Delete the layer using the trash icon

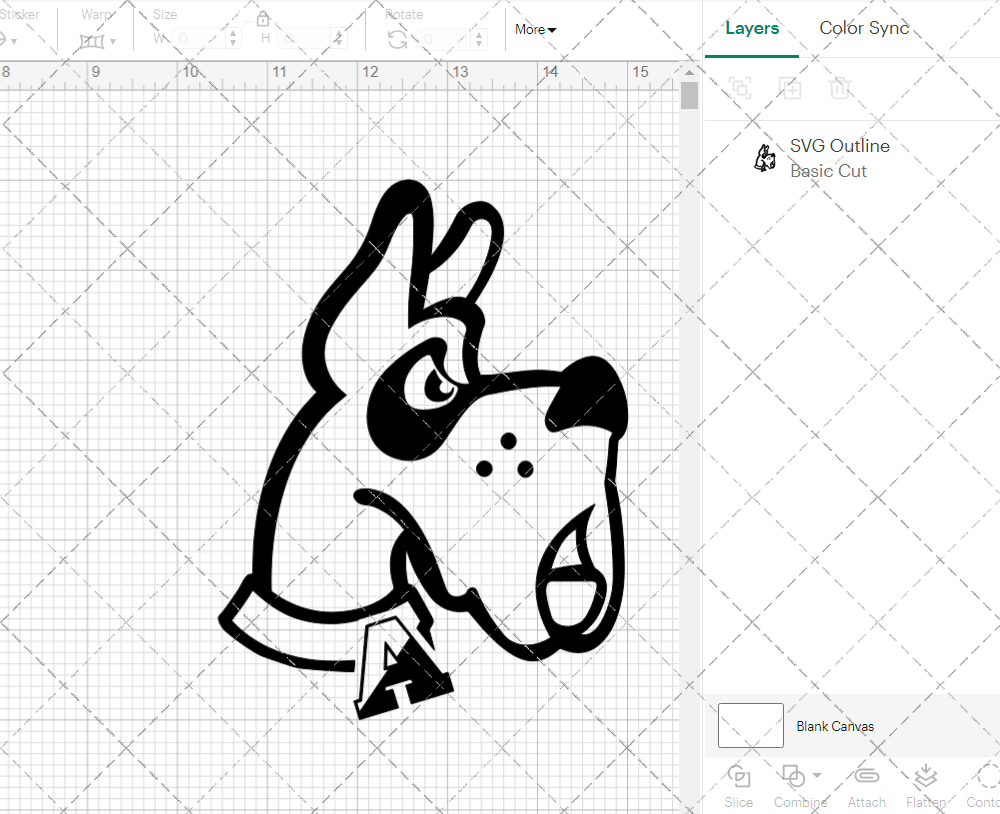tap(841, 88)
